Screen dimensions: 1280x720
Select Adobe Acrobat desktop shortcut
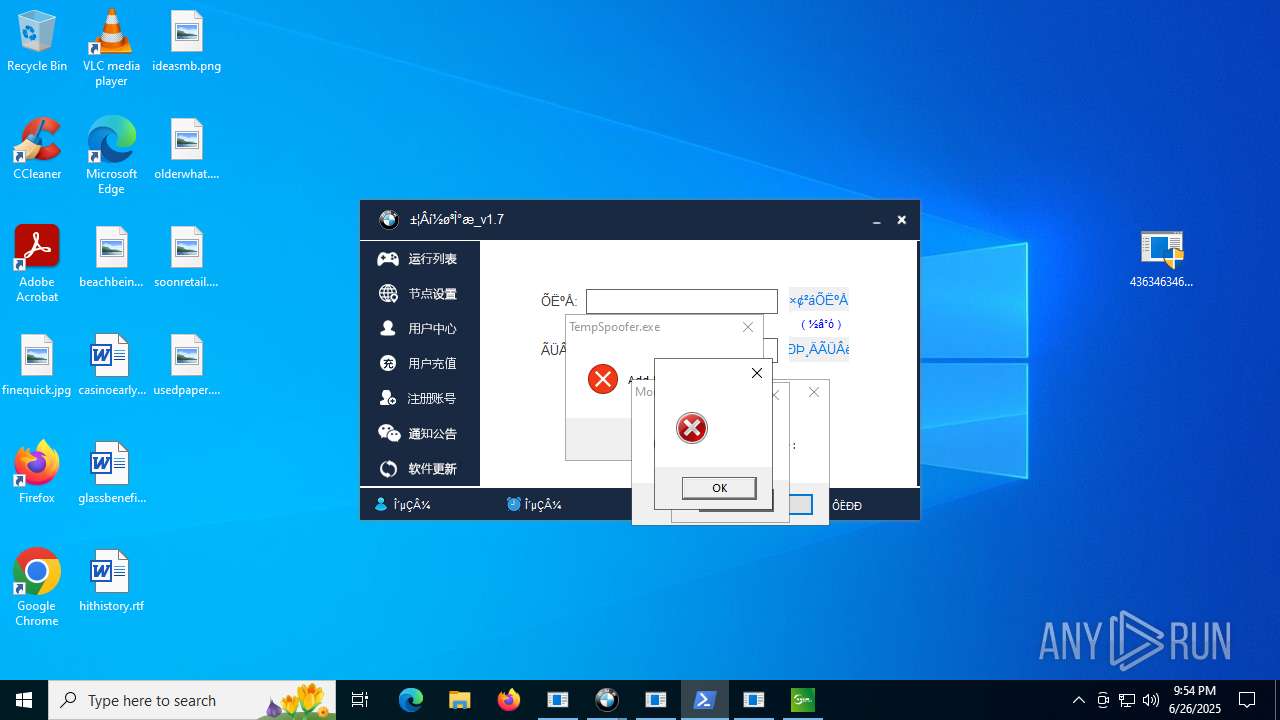coord(37,264)
